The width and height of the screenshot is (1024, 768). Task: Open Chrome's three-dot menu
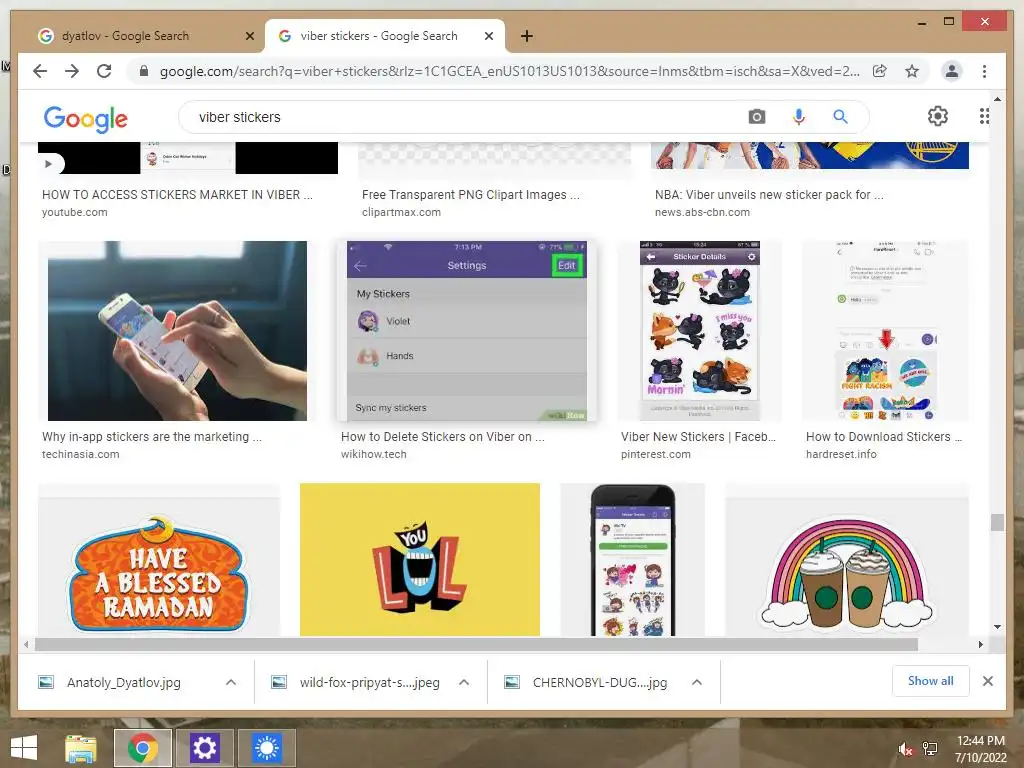(x=984, y=71)
